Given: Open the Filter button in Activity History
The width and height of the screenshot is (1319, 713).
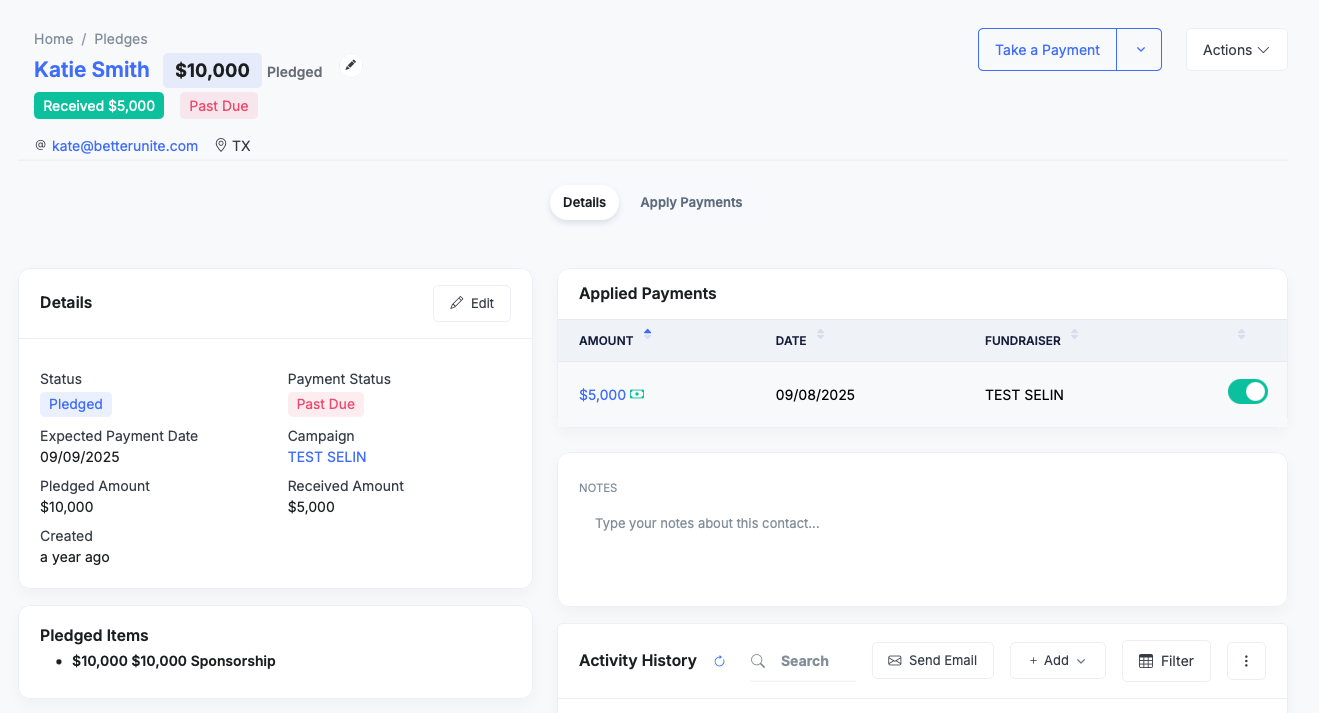Looking at the screenshot, I should point(1166,661).
